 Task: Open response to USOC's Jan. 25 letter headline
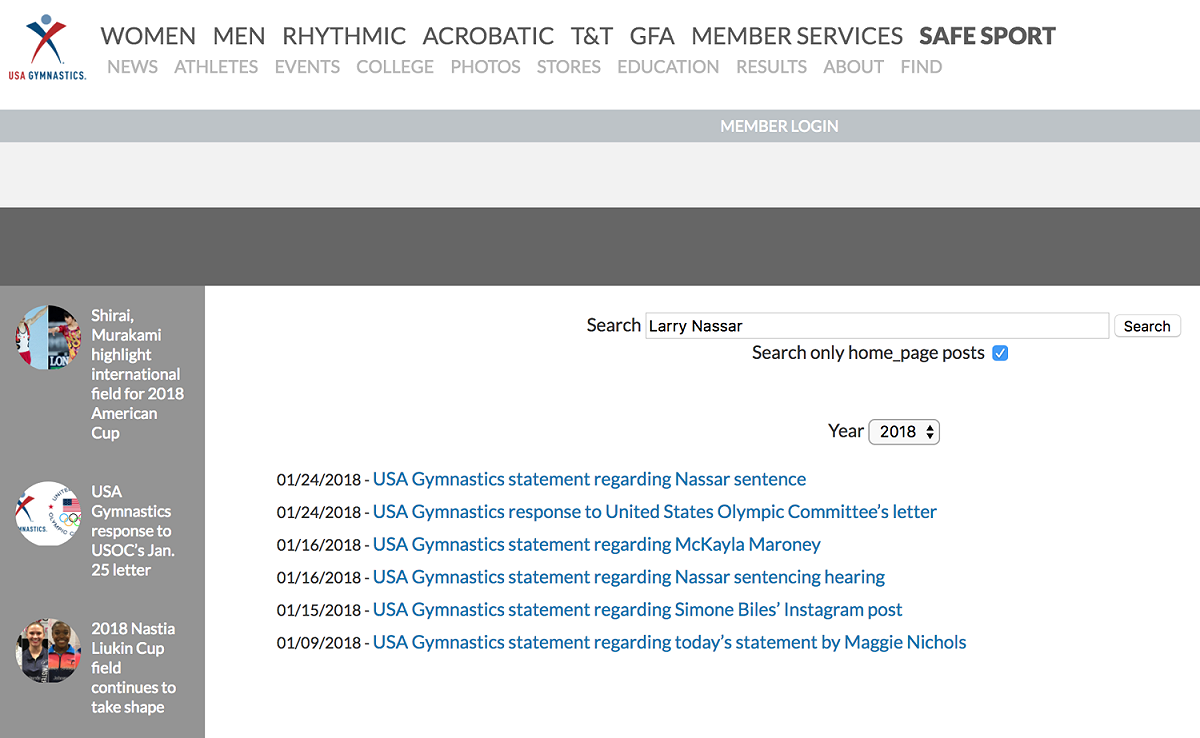tap(132, 531)
